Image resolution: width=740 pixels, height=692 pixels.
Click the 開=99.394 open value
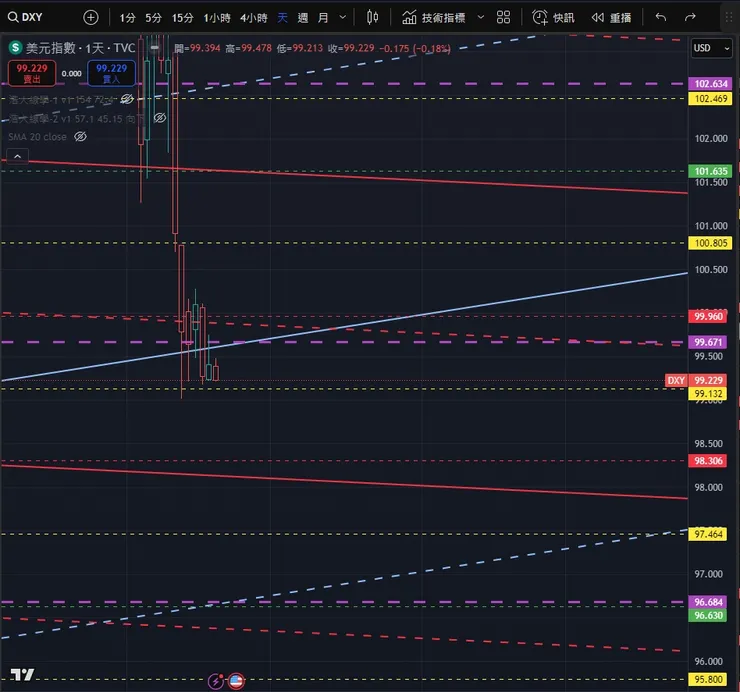tap(197, 48)
